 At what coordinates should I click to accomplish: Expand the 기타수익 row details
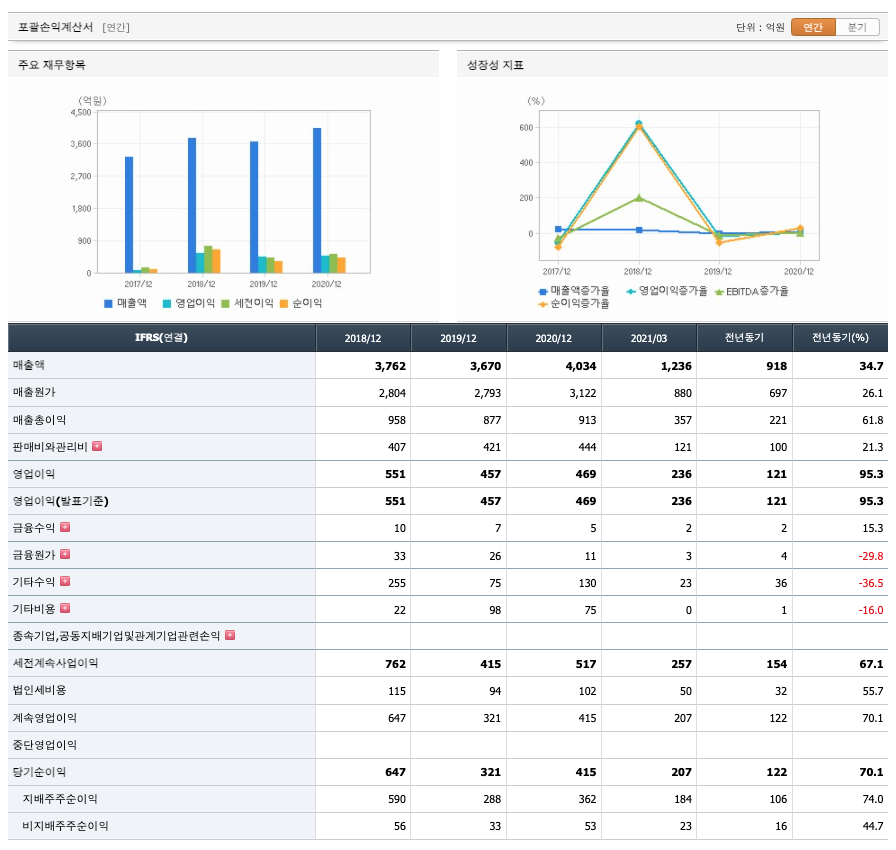(65, 581)
